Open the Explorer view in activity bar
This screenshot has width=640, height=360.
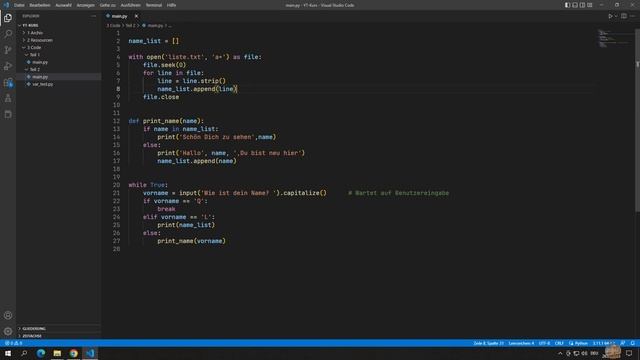[8, 18]
